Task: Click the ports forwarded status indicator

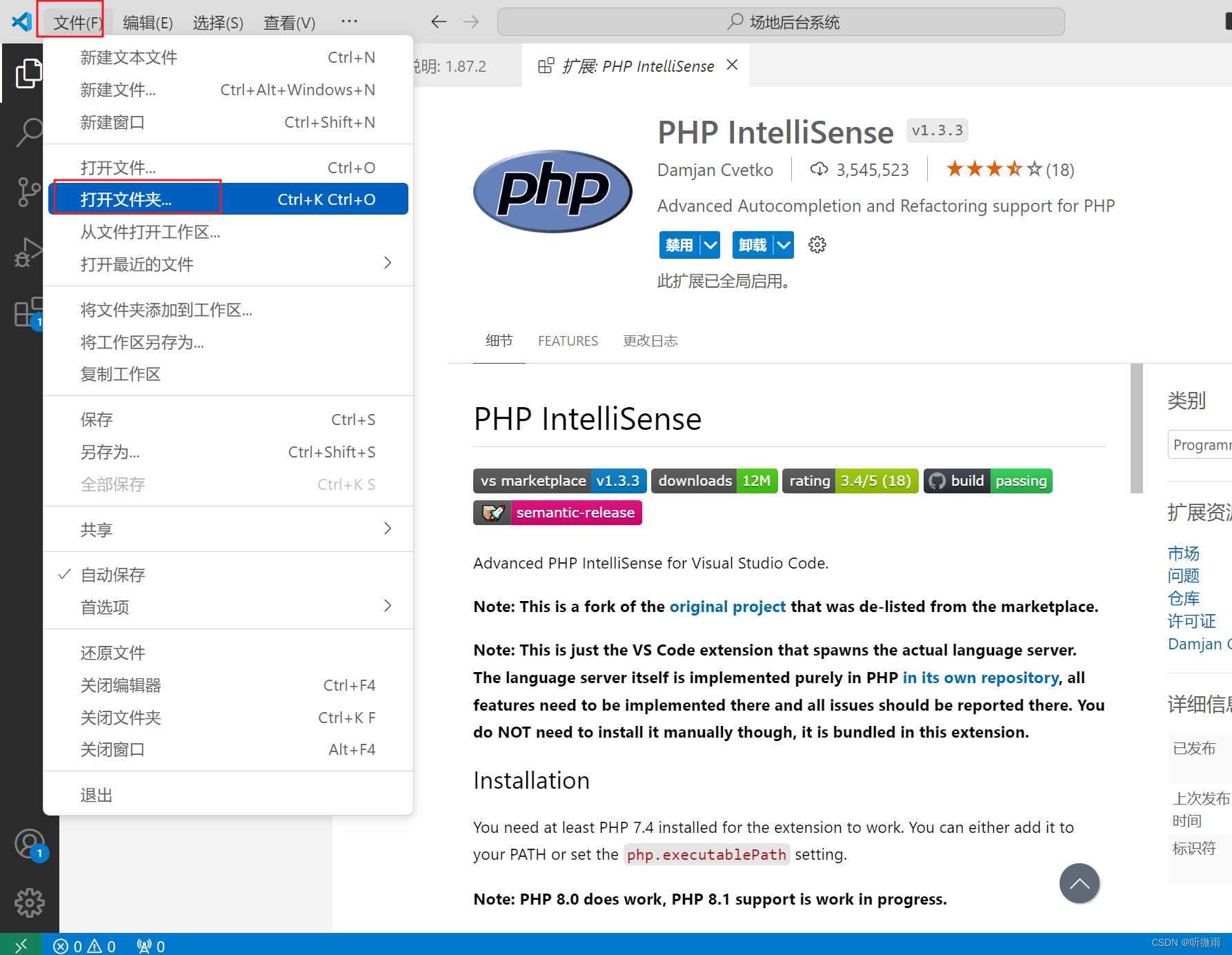Action: point(151,946)
